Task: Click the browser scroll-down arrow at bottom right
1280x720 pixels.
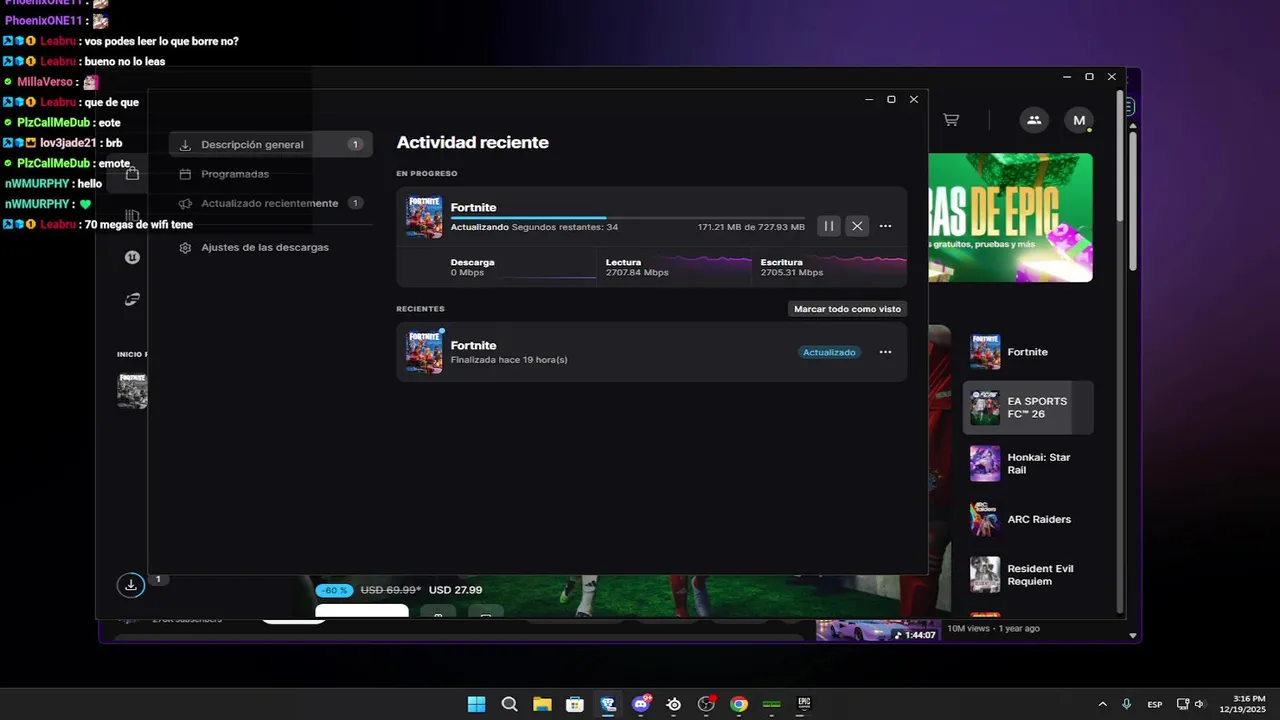Action: pos(1133,635)
